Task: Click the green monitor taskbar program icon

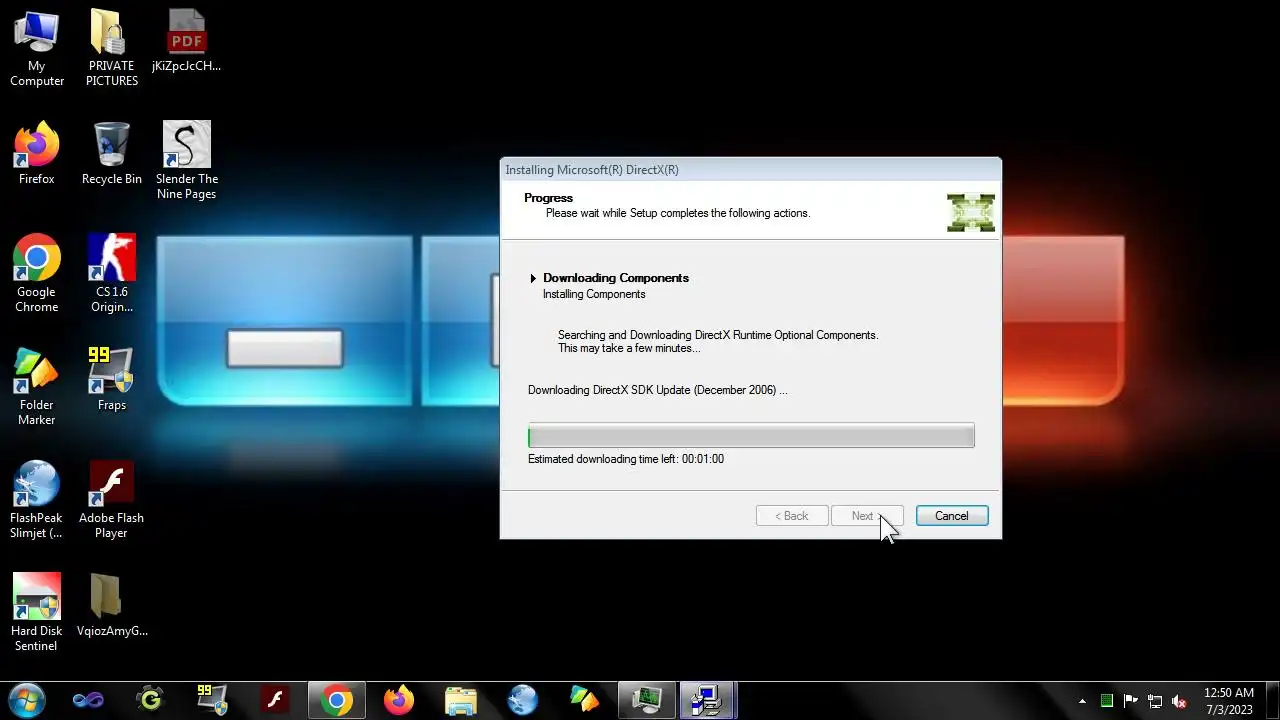Action: click(x=646, y=700)
